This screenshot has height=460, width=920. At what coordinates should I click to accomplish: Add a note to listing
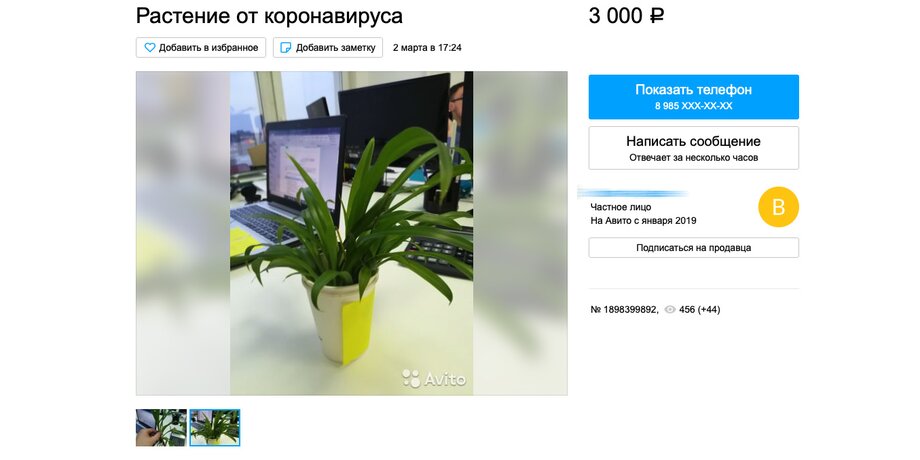click(x=327, y=48)
